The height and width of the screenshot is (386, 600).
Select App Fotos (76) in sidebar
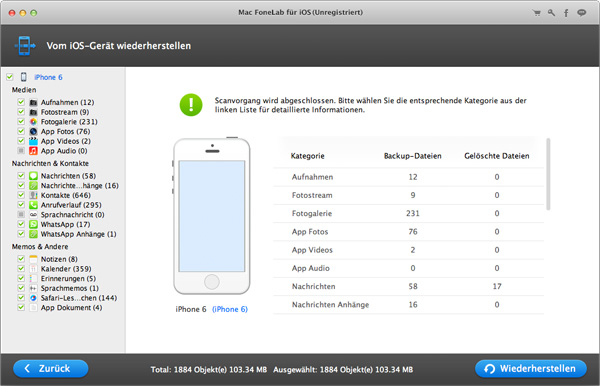pyautogui.click(x=65, y=132)
